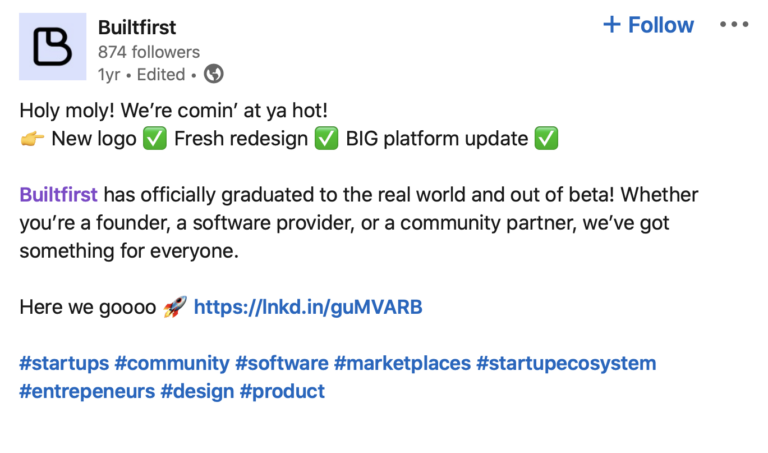The height and width of the screenshot is (453, 768).
Task: Click the purple Builtfirst mention in post
Action: [x=59, y=194]
